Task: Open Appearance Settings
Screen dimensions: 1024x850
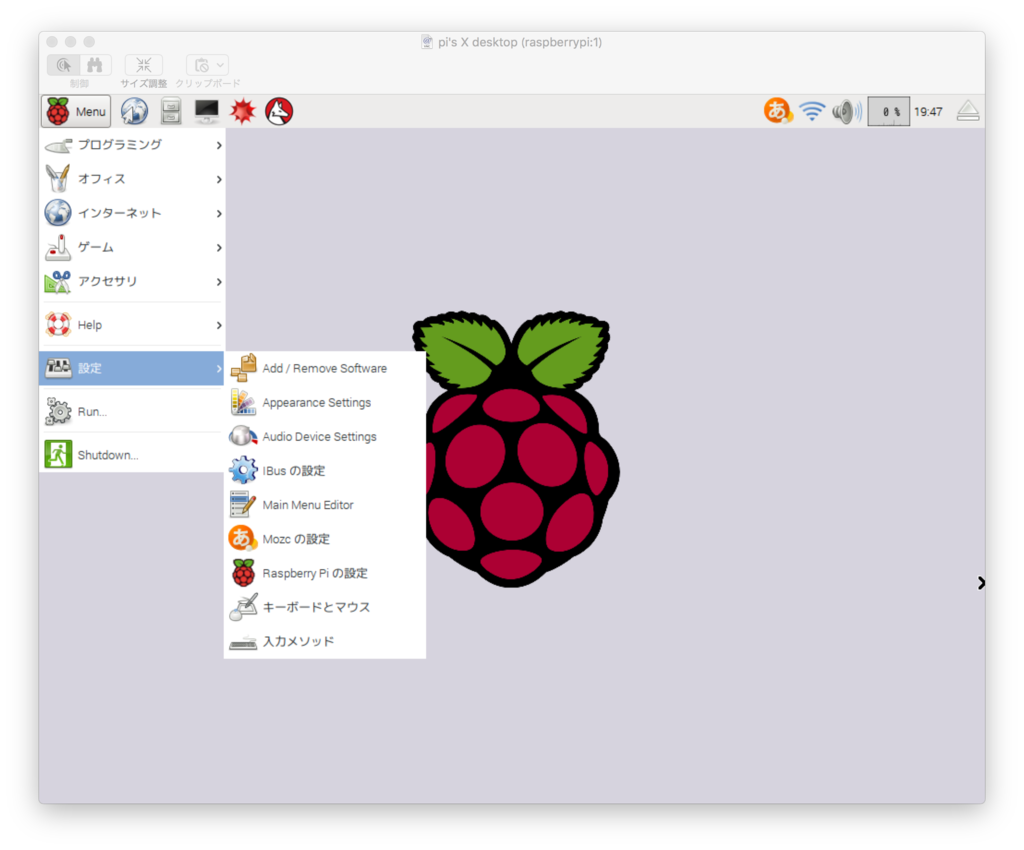Action: (325, 402)
